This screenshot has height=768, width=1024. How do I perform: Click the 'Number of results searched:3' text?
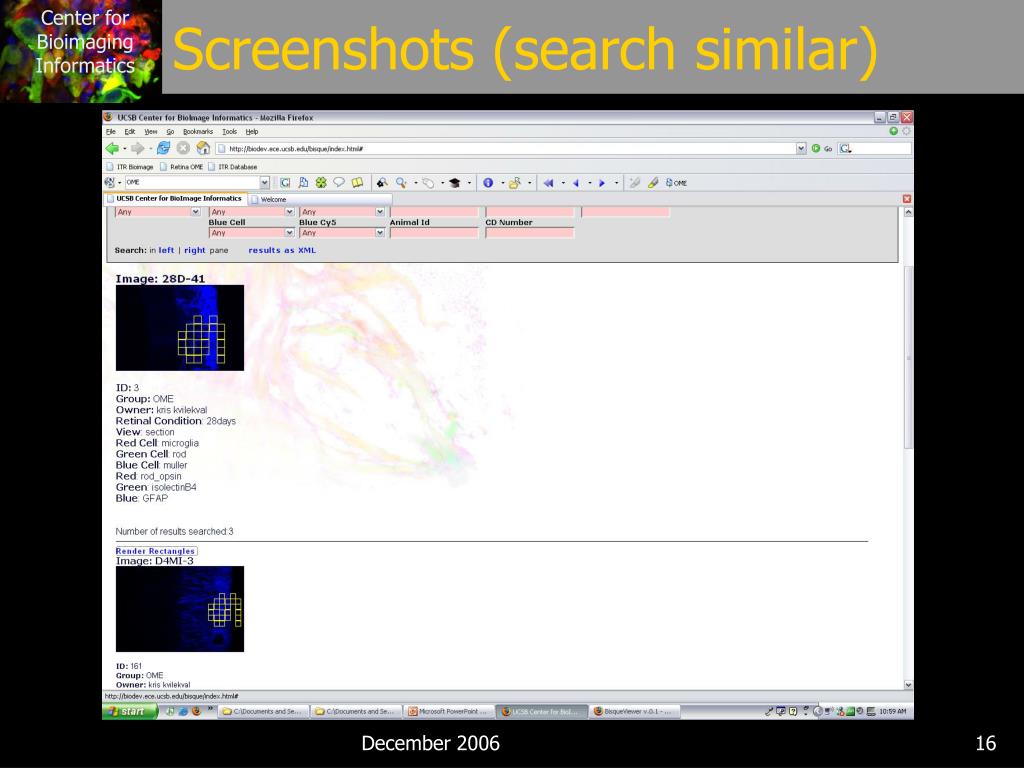[x=174, y=532]
